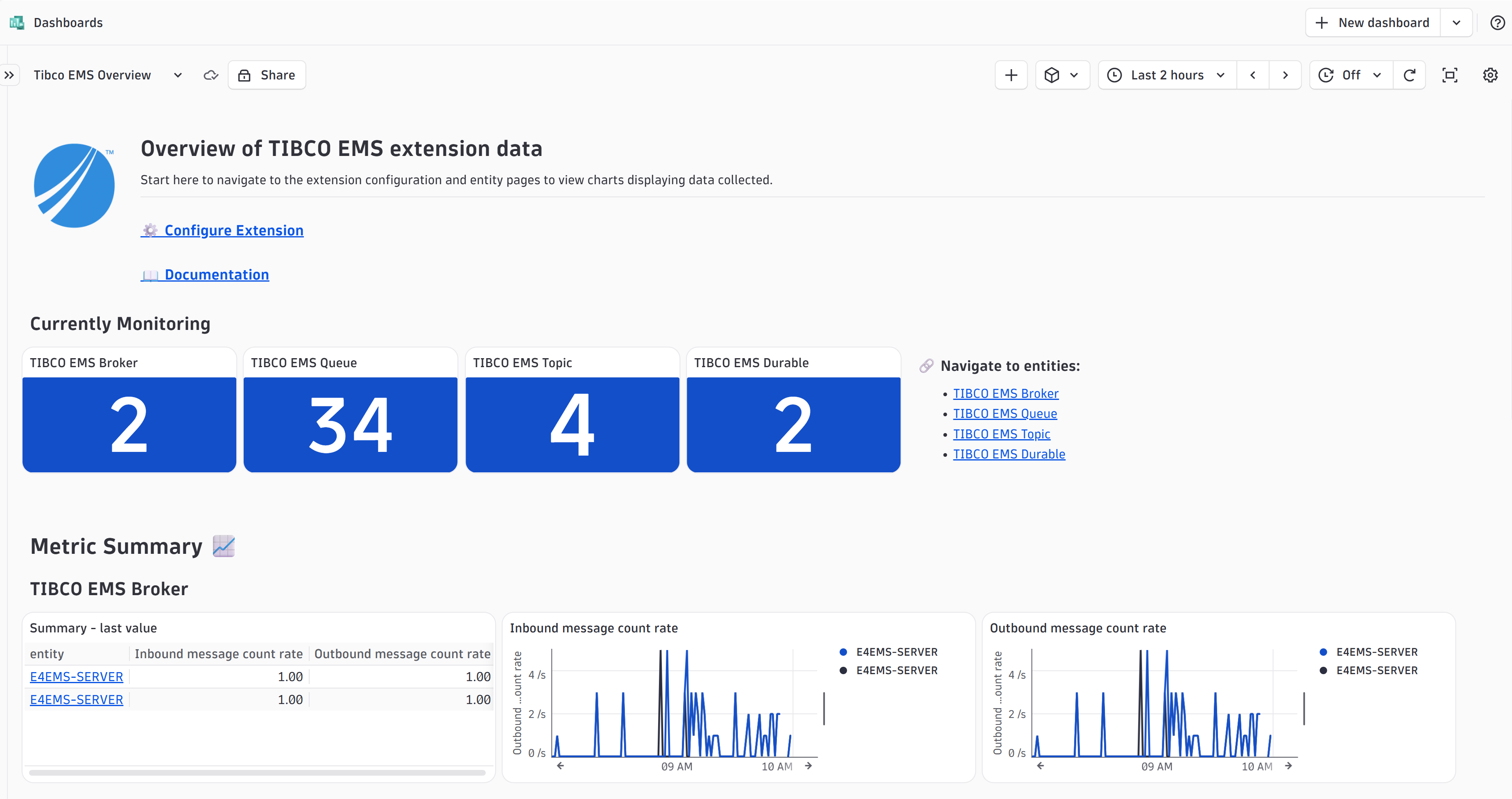This screenshot has width=1512, height=799.
Task: Sort by Outbound message count rate column
Action: (402, 654)
